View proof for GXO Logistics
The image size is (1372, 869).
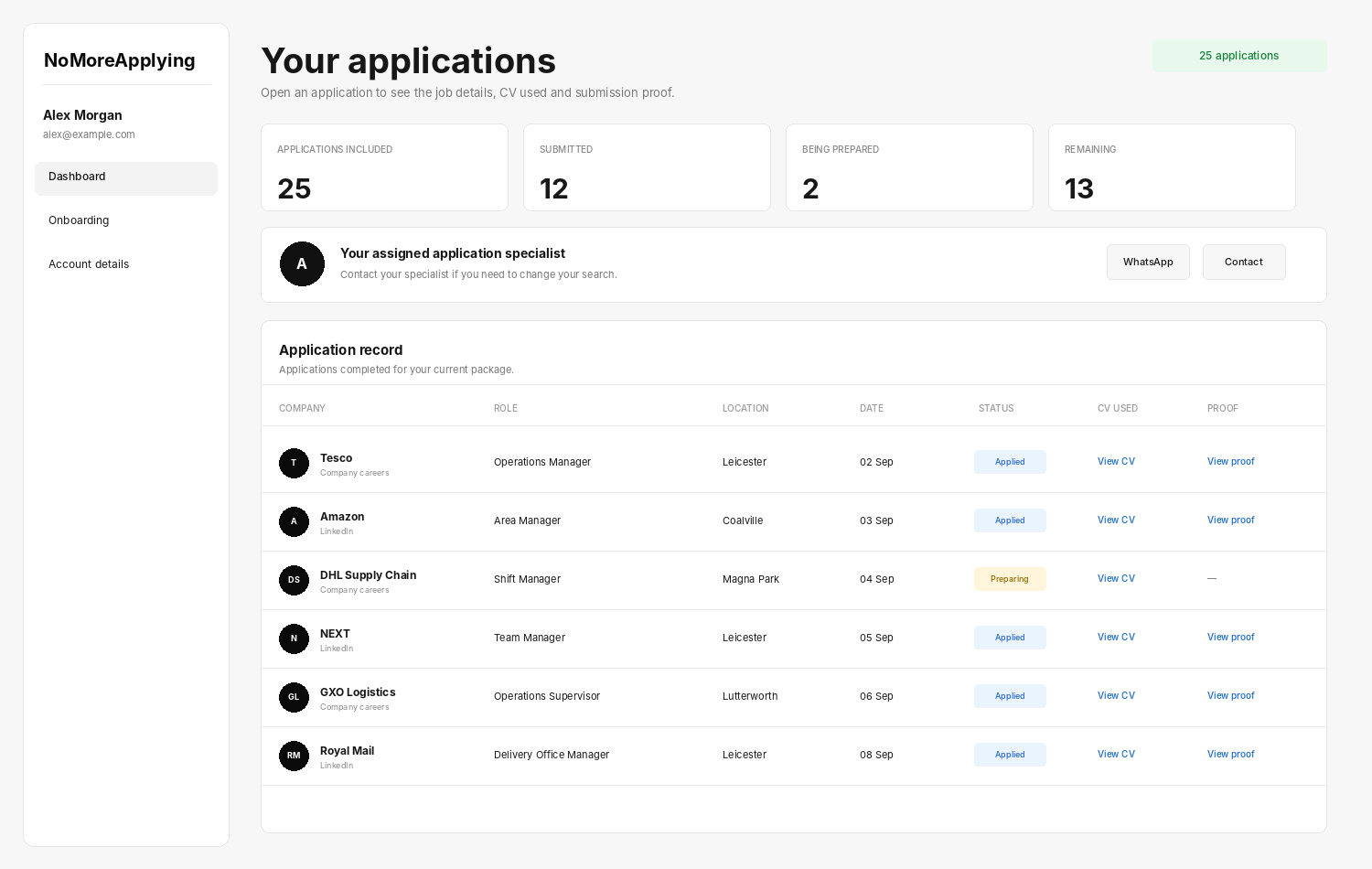(1231, 695)
